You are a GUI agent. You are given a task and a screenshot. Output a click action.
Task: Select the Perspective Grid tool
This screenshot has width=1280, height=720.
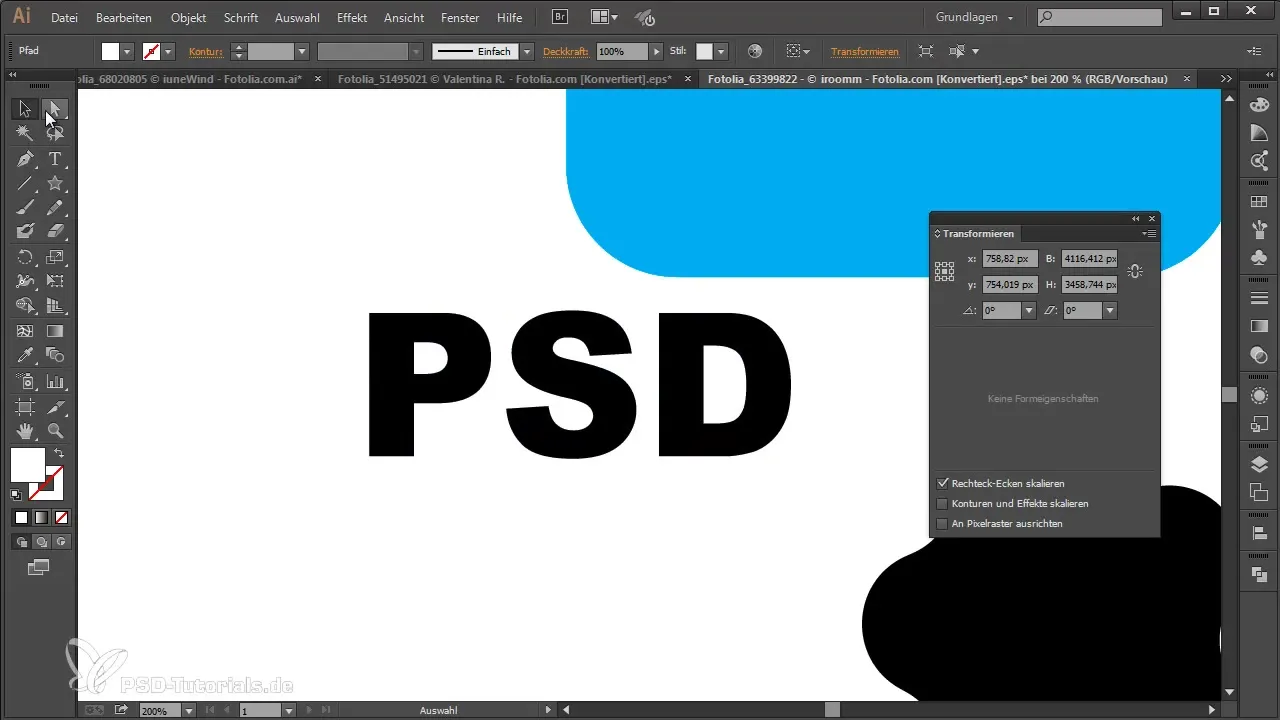tap(56, 306)
